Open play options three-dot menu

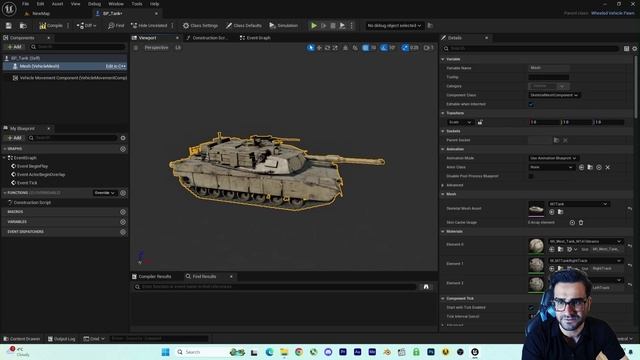351,26
